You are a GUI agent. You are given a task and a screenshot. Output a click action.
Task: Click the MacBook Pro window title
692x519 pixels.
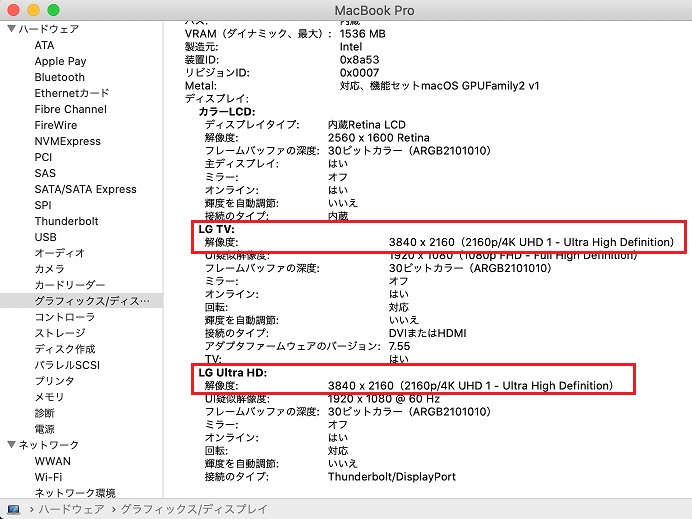pyautogui.click(x=374, y=10)
